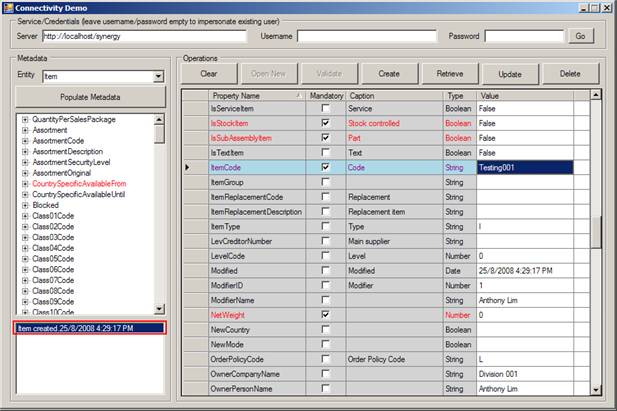Click metadata tree scroll down arrow
The height and width of the screenshot is (411, 617).
(159, 309)
